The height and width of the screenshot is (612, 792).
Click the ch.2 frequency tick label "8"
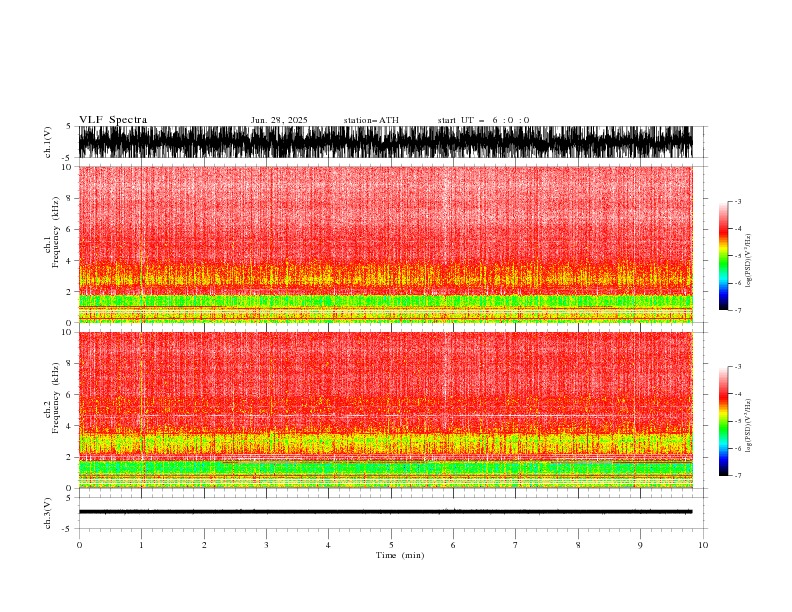coord(69,363)
